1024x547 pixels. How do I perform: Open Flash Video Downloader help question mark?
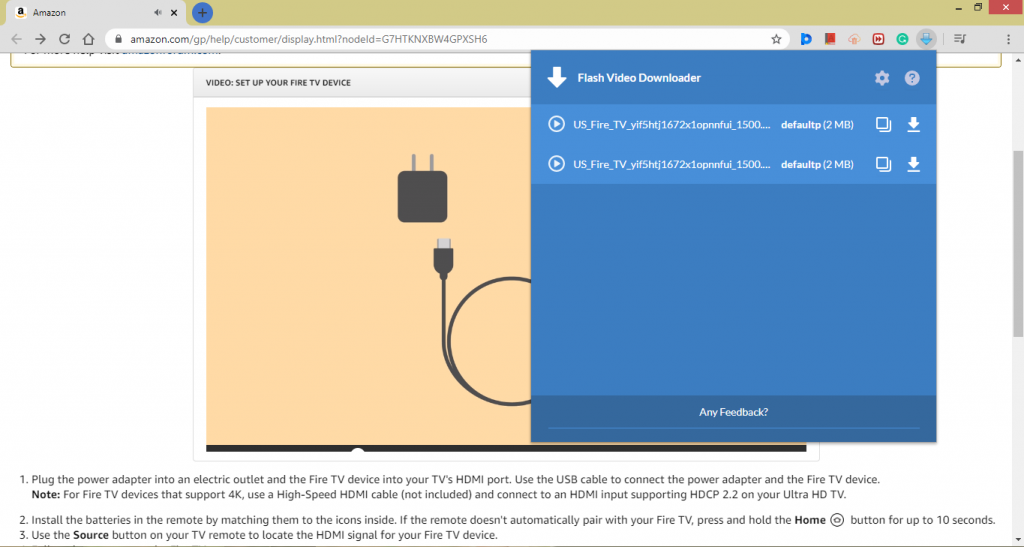tap(912, 78)
